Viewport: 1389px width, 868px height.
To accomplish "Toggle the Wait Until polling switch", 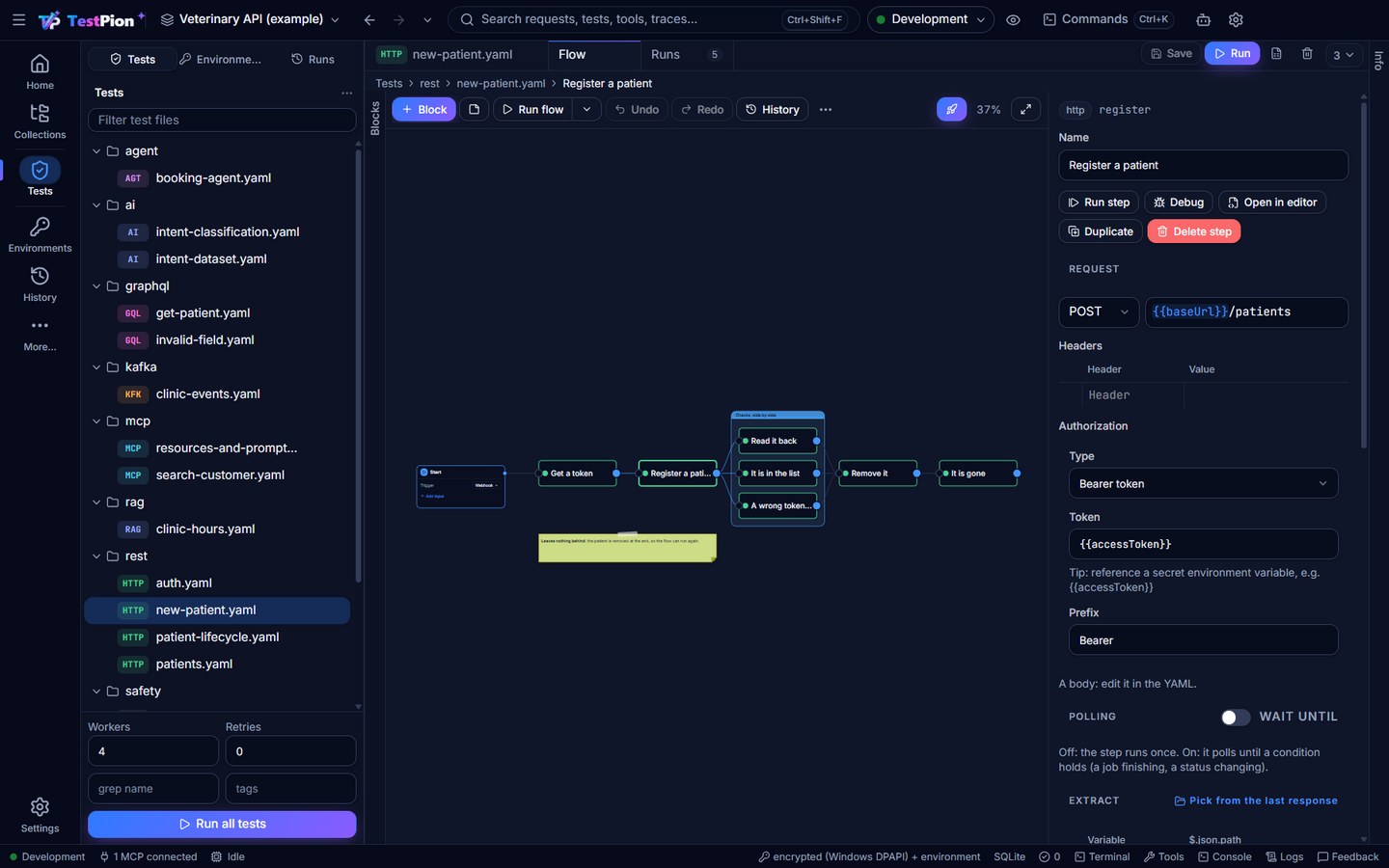I will coord(1235,717).
